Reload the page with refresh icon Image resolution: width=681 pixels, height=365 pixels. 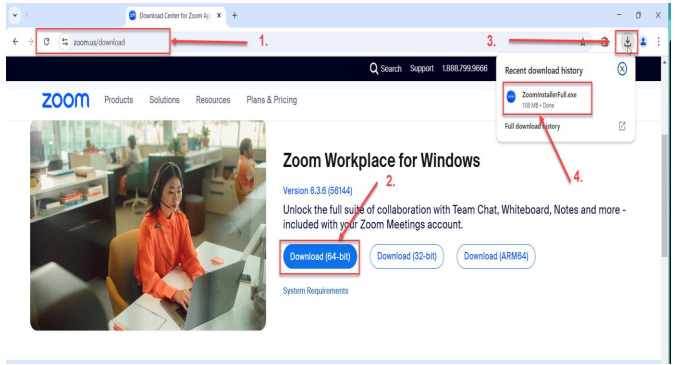pos(46,42)
